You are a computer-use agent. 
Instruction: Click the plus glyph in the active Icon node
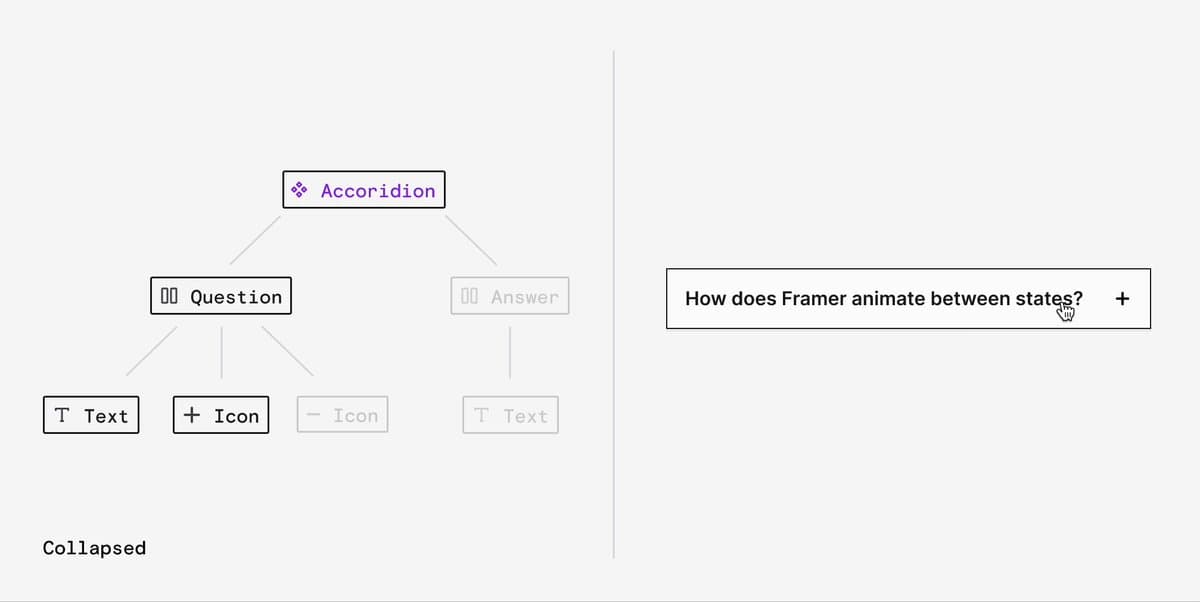[192, 415]
